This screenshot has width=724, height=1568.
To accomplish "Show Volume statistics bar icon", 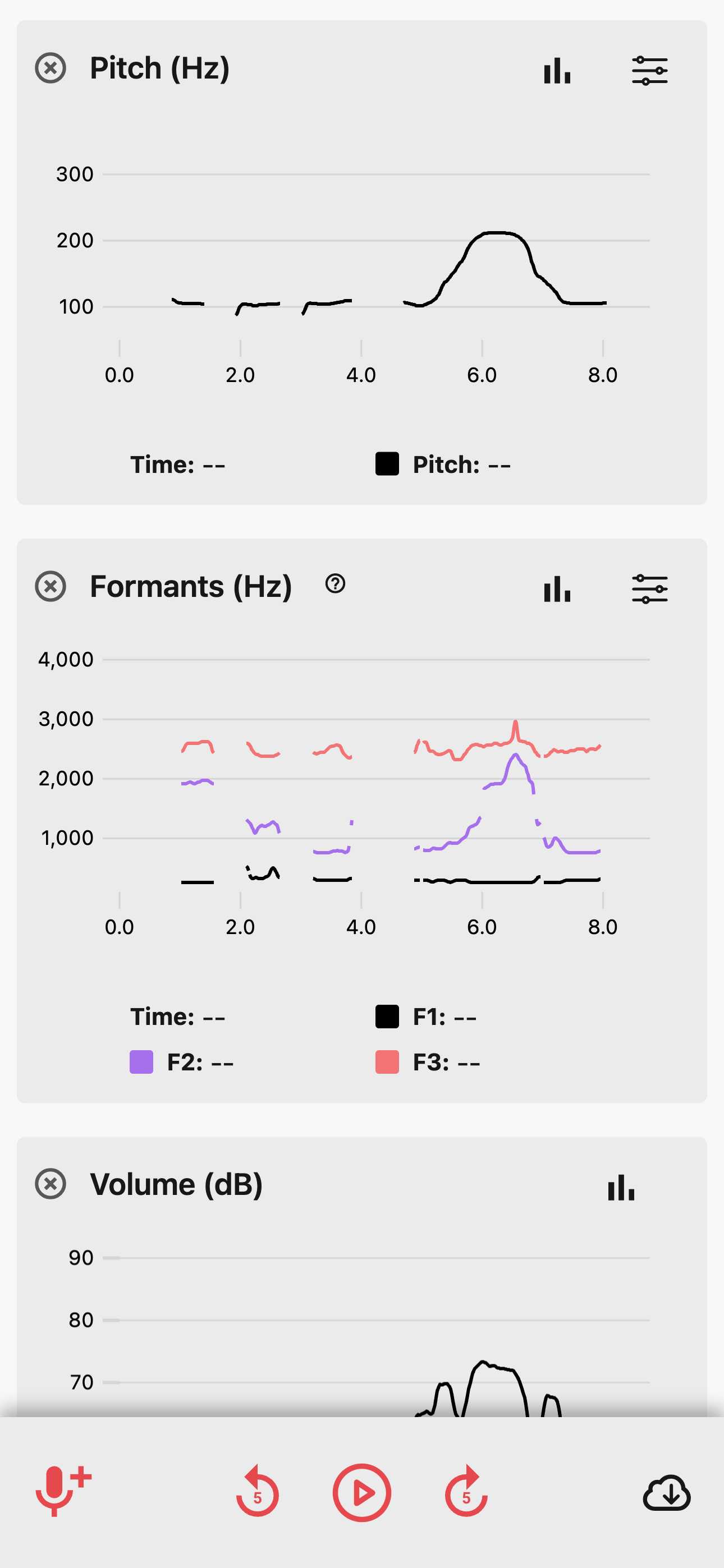I will point(621,1188).
